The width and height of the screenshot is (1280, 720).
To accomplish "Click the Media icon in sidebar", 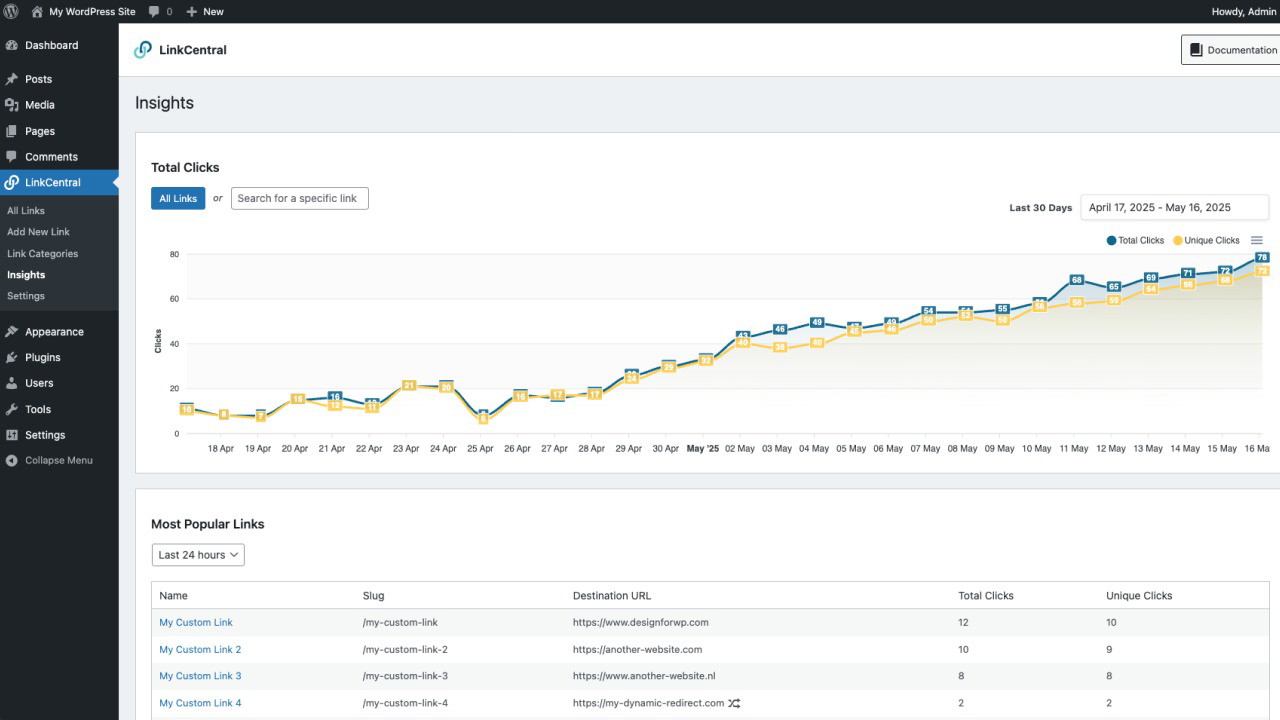I will pyautogui.click(x=12, y=105).
